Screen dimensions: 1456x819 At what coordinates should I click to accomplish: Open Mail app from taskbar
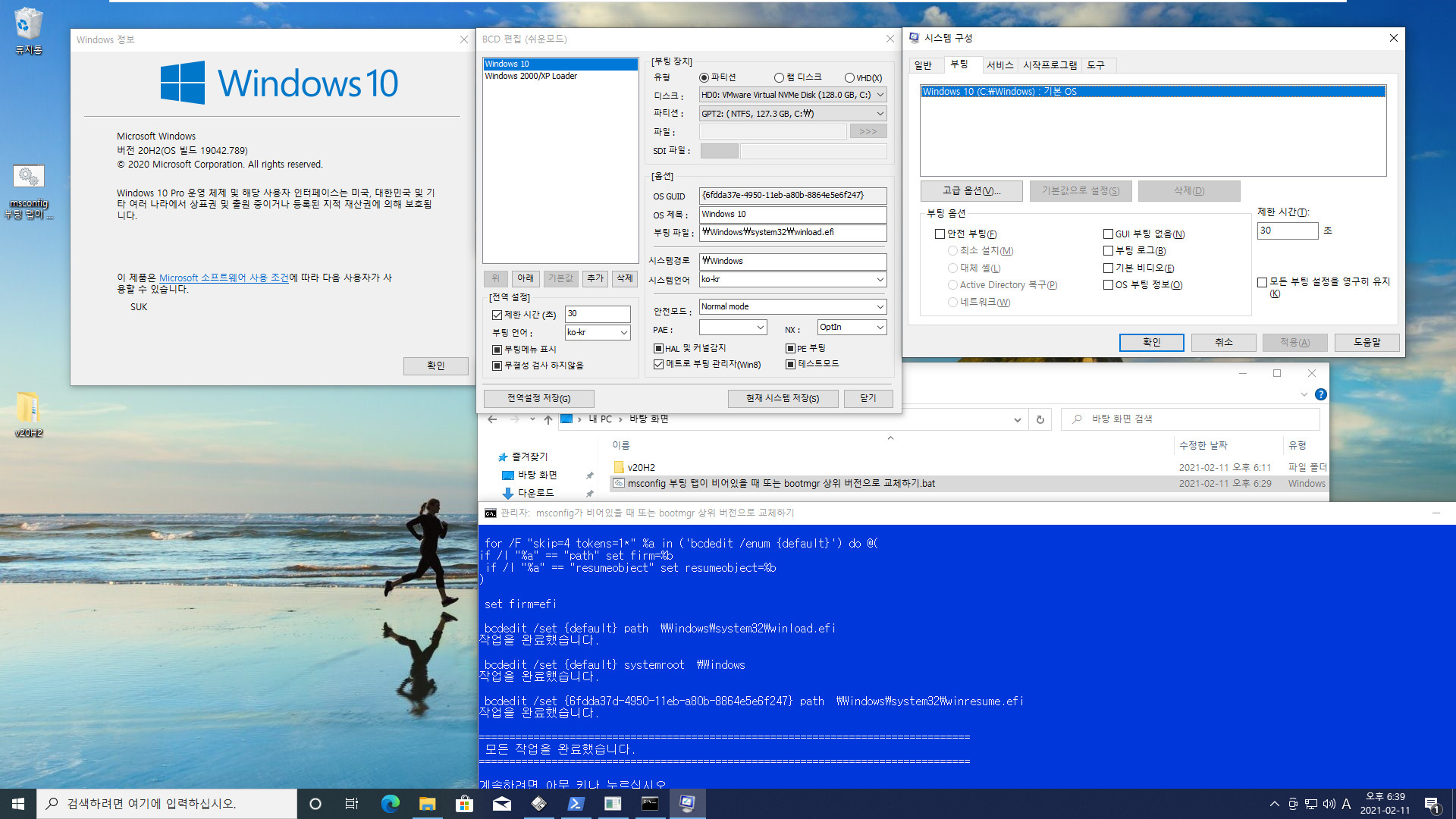pyautogui.click(x=501, y=804)
